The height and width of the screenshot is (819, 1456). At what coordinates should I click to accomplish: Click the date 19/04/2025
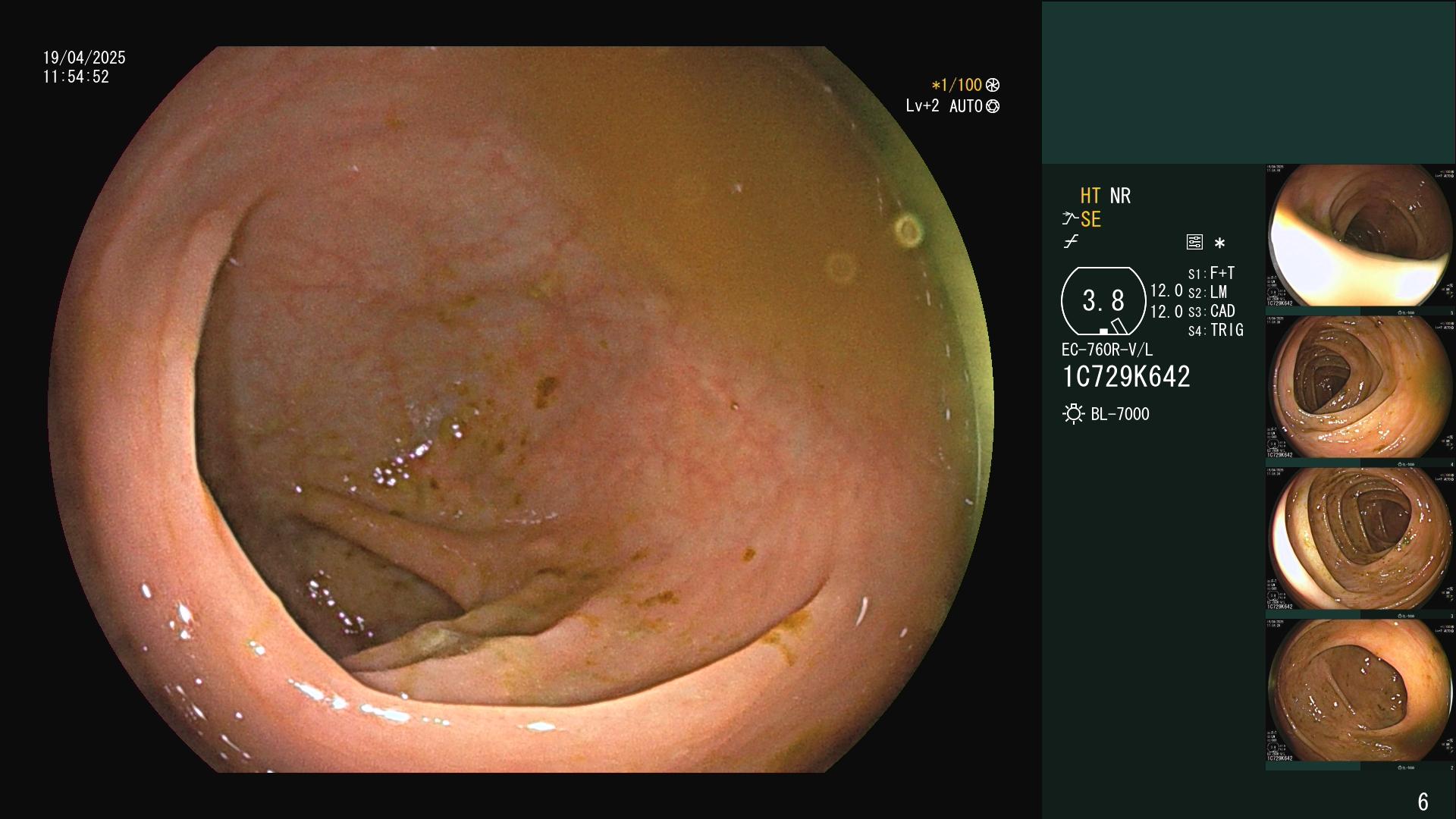[x=84, y=58]
